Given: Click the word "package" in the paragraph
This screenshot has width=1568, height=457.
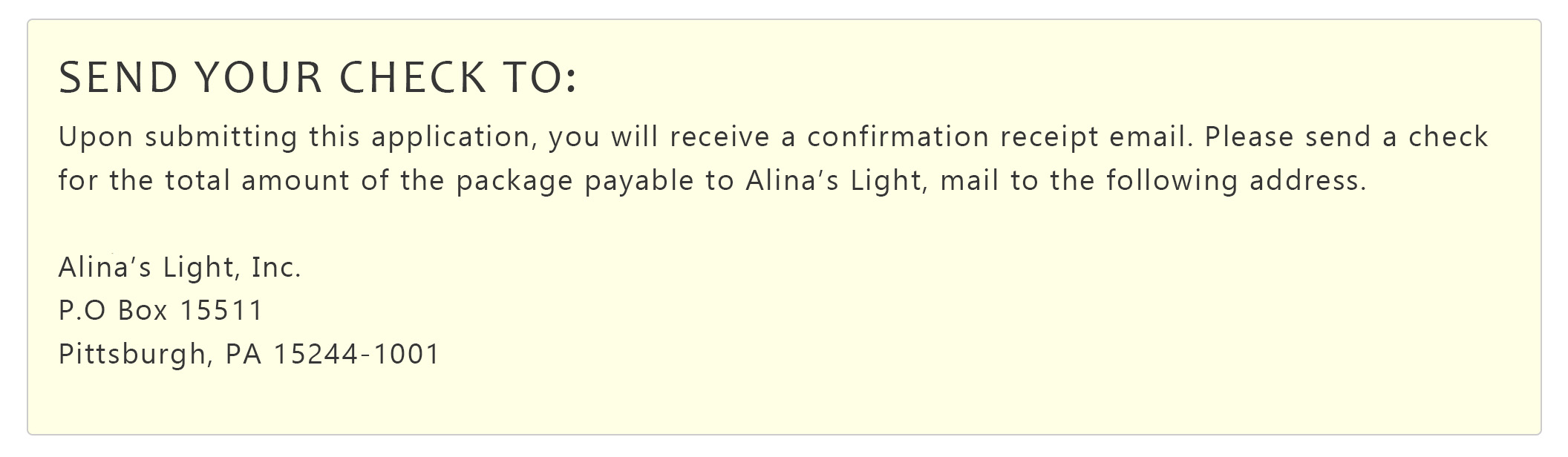Looking at the screenshot, I should pos(514,181).
